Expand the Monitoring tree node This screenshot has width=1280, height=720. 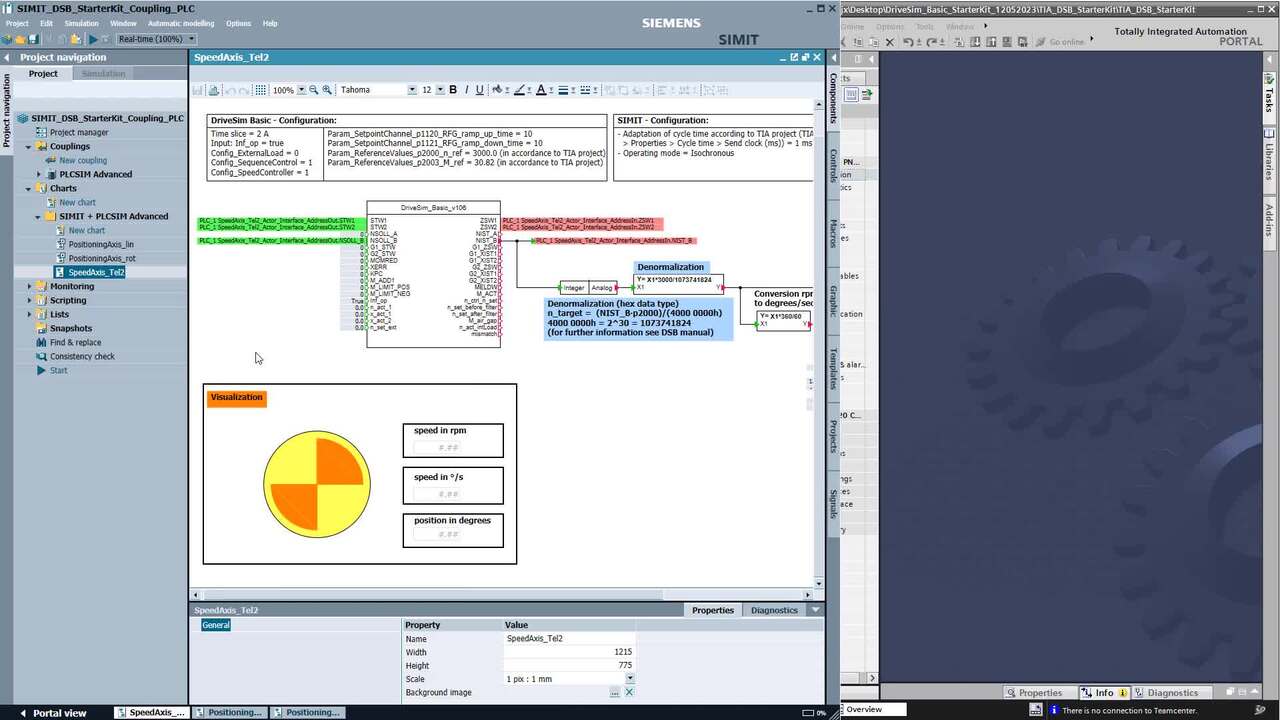click(x=28, y=286)
